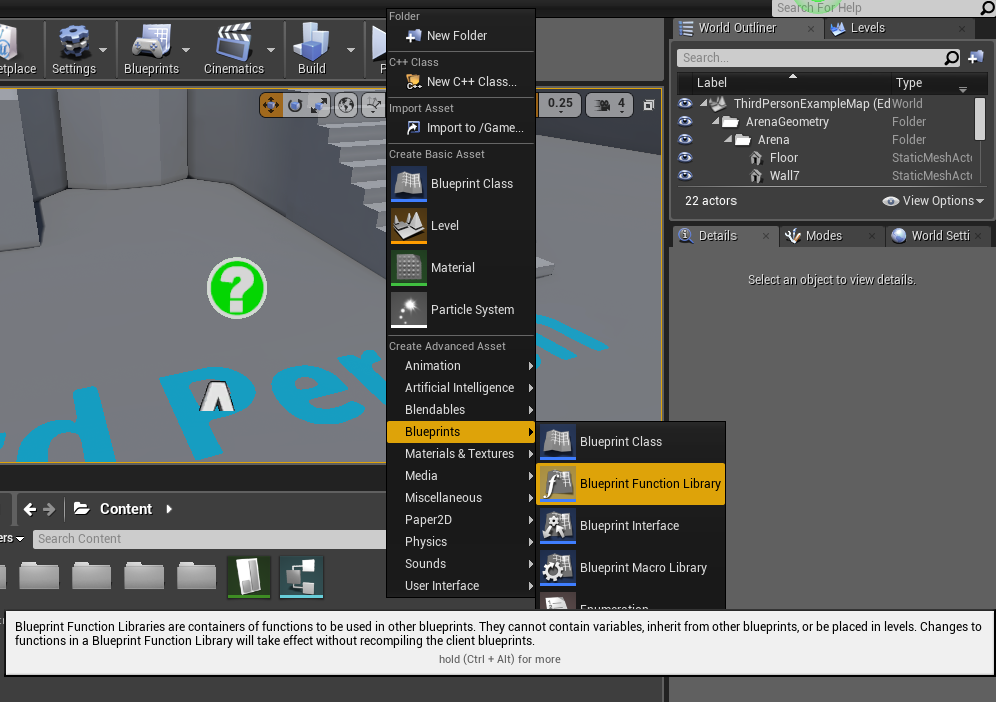Toggle the world coordinate globe icon
The width and height of the screenshot is (996, 702).
[346, 105]
